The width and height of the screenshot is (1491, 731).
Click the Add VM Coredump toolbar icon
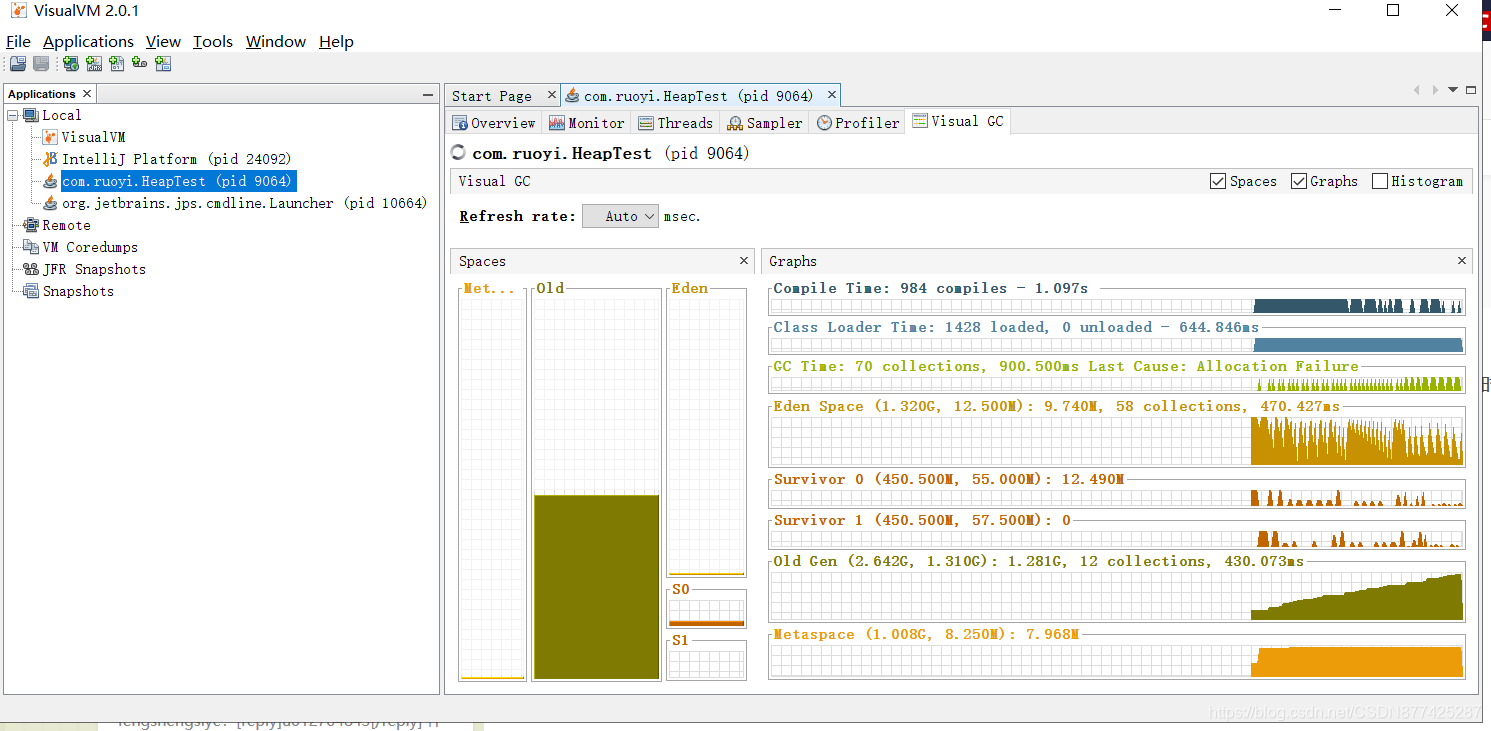coord(117,64)
